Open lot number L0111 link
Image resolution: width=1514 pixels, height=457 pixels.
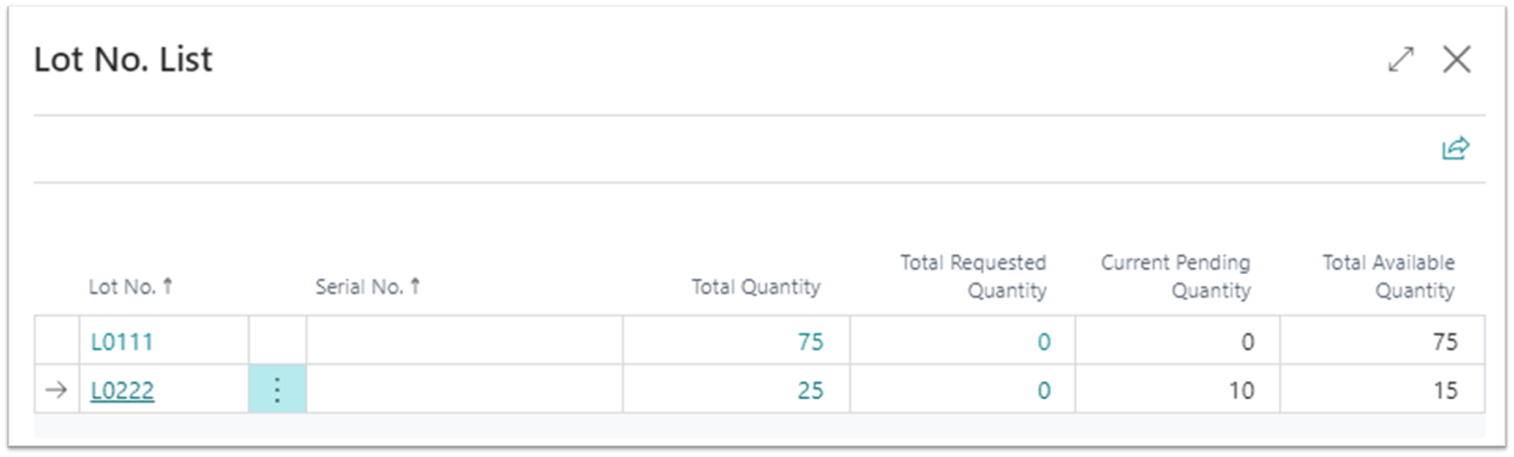click(x=121, y=342)
